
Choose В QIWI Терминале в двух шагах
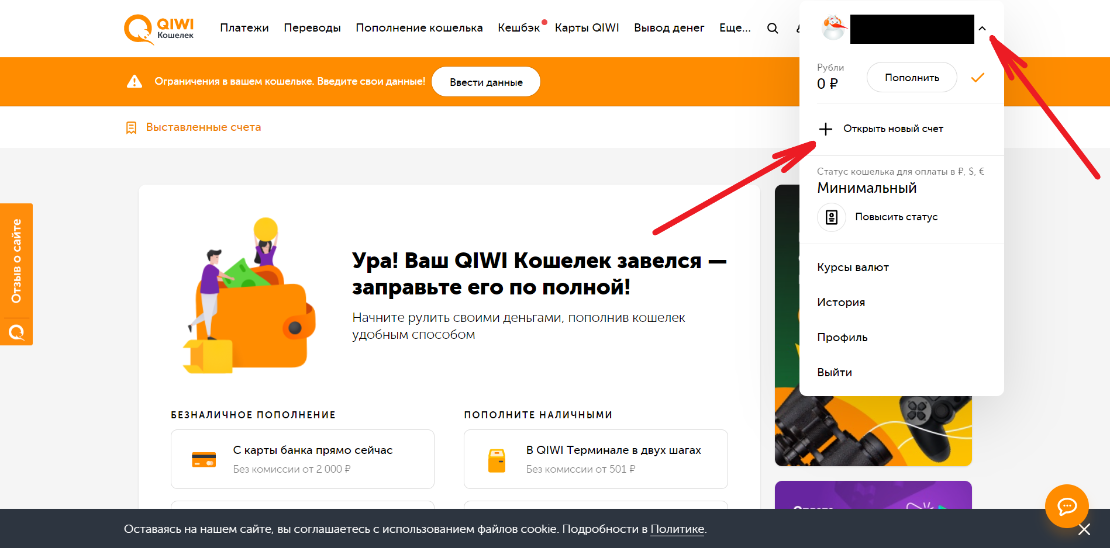596,458
